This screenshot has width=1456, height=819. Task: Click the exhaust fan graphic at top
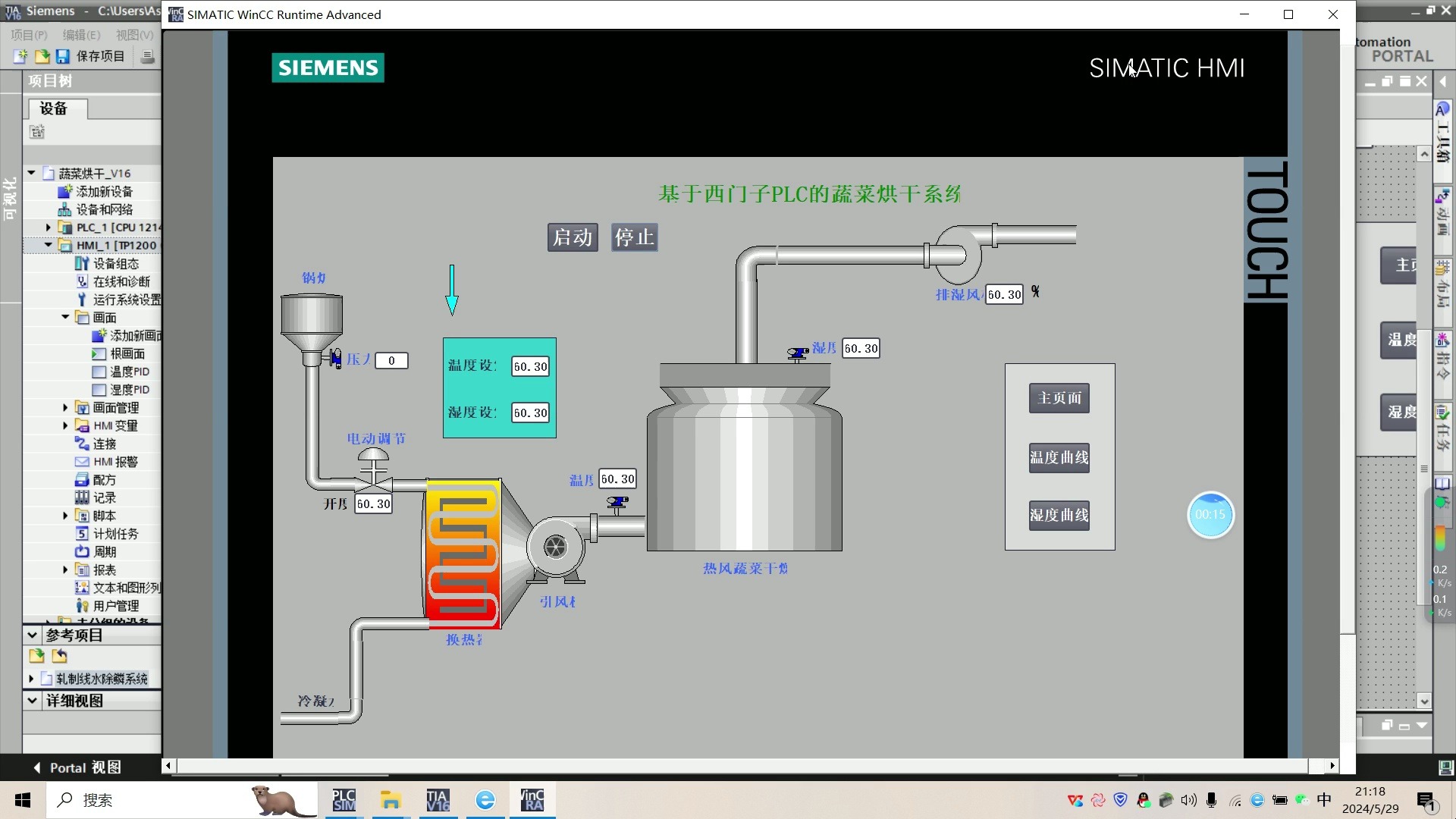click(x=959, y=254)
